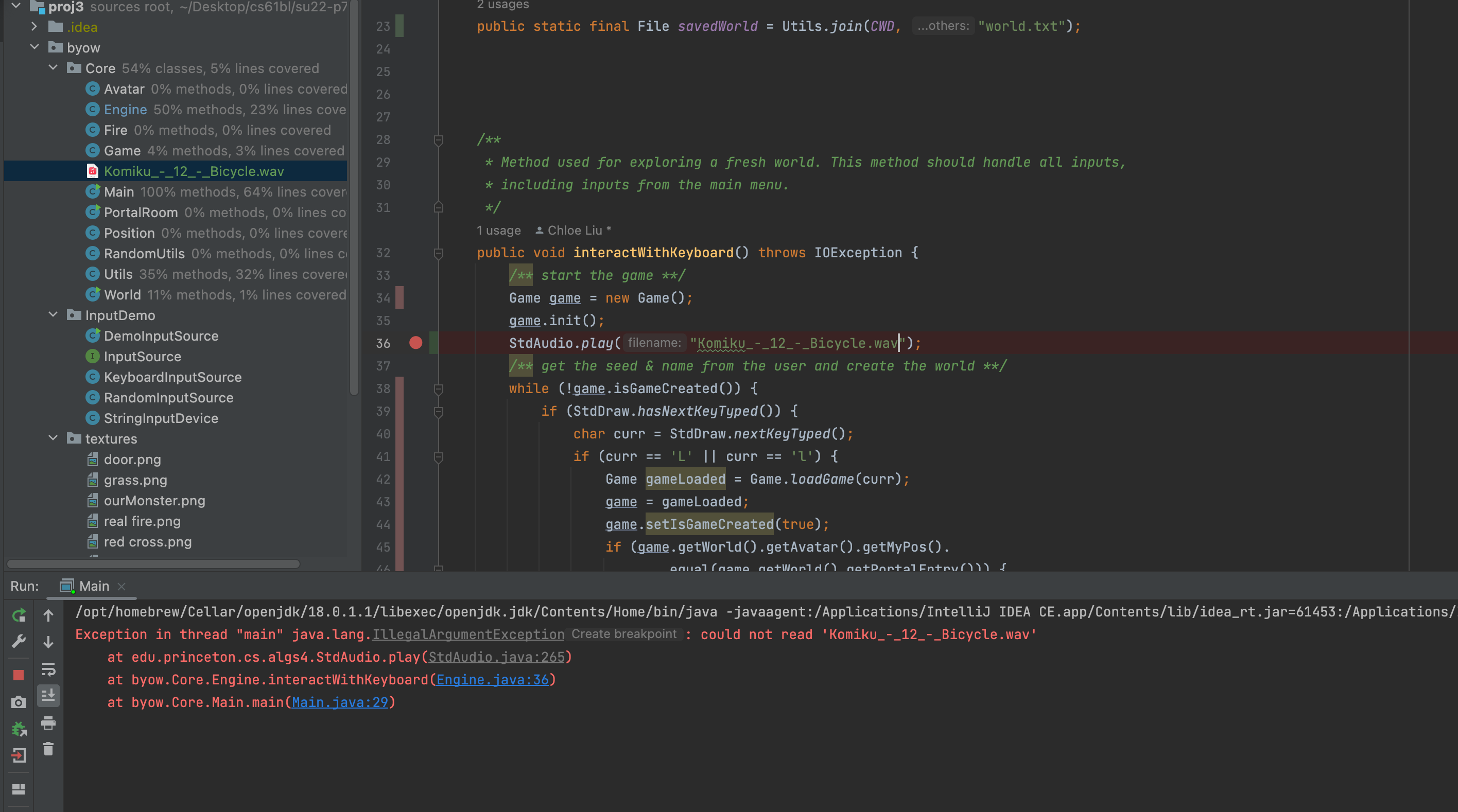This screenshot has height=812, width=1458.
Task: Click the fold marker at line 38
Action: coord(438,389)
